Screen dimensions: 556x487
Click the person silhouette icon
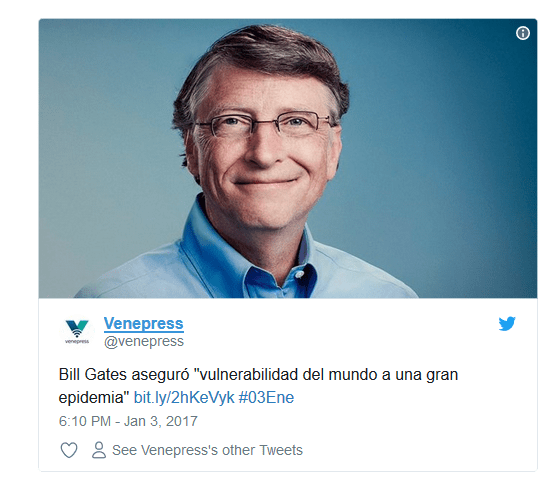click(x=99, y=450)
